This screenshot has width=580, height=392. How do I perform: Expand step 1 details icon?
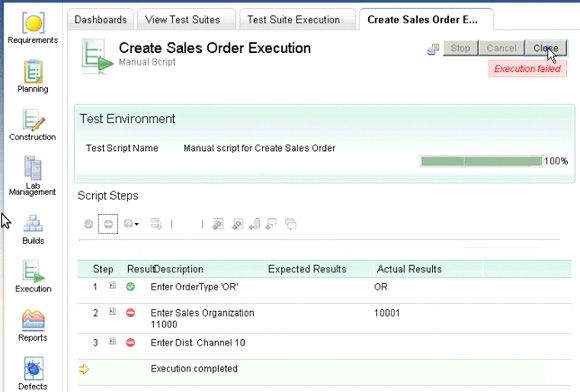coord(112,285)
